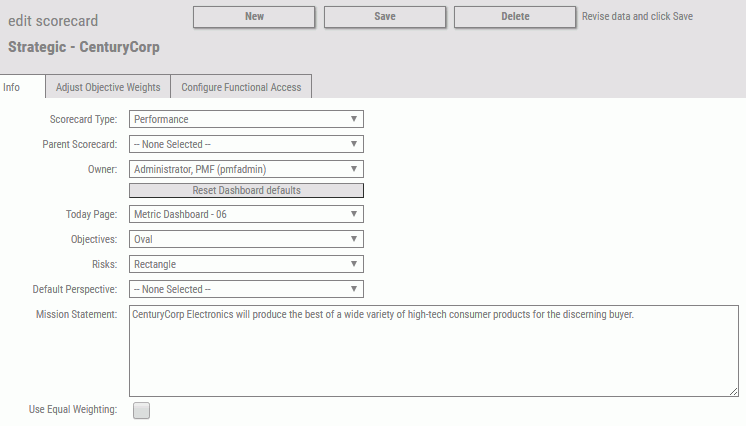The width and height of the screenshot is (746, 426).
Task: Click the 'Mission Statement:' label
Action: (x=76, y=314)
